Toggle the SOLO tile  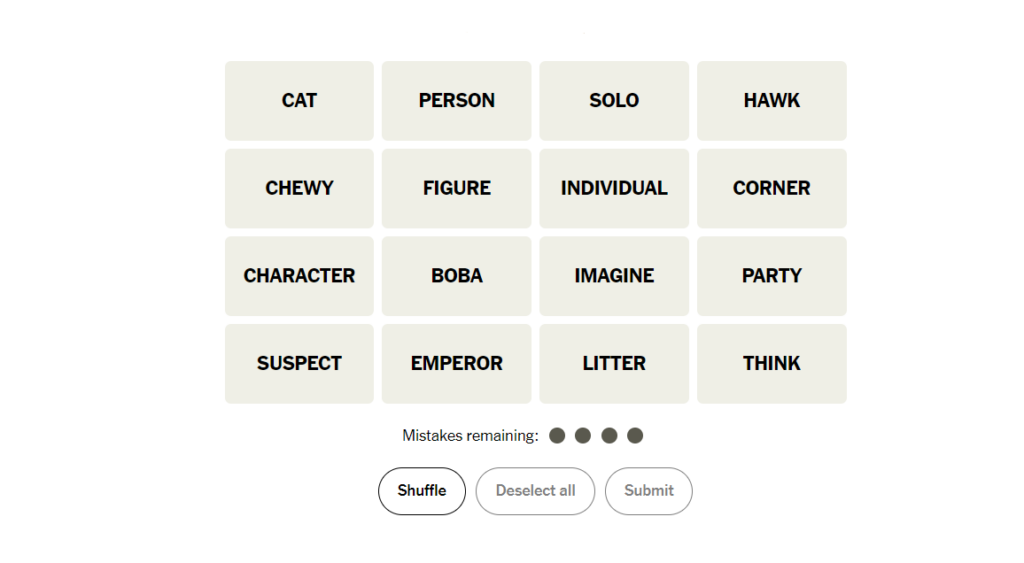(614, 100)
